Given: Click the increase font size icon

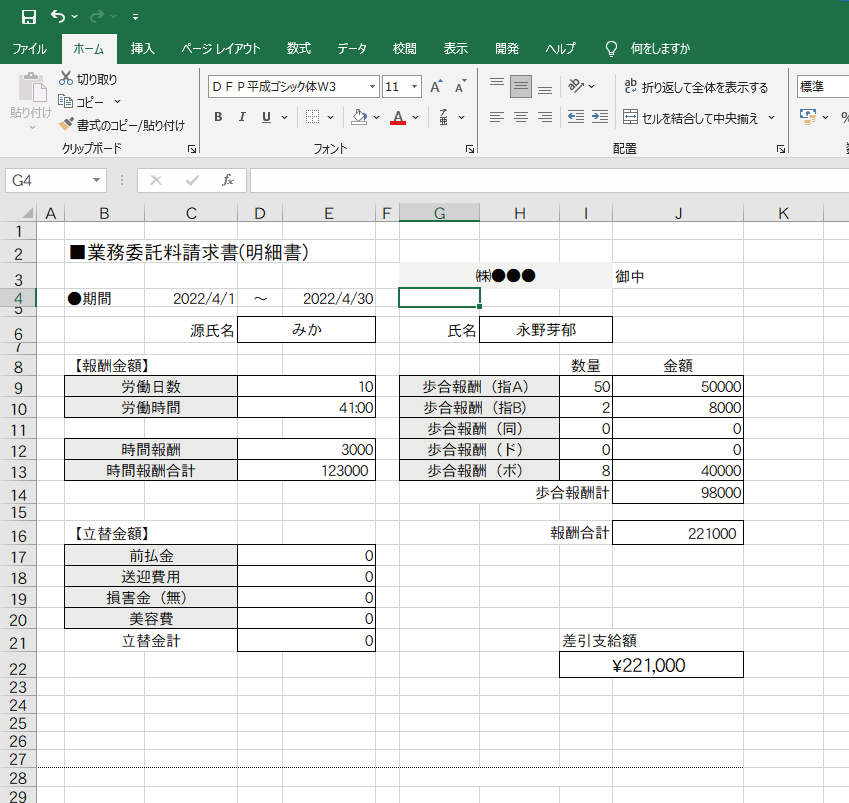Looking at the screenshot, I should [435, 87].
